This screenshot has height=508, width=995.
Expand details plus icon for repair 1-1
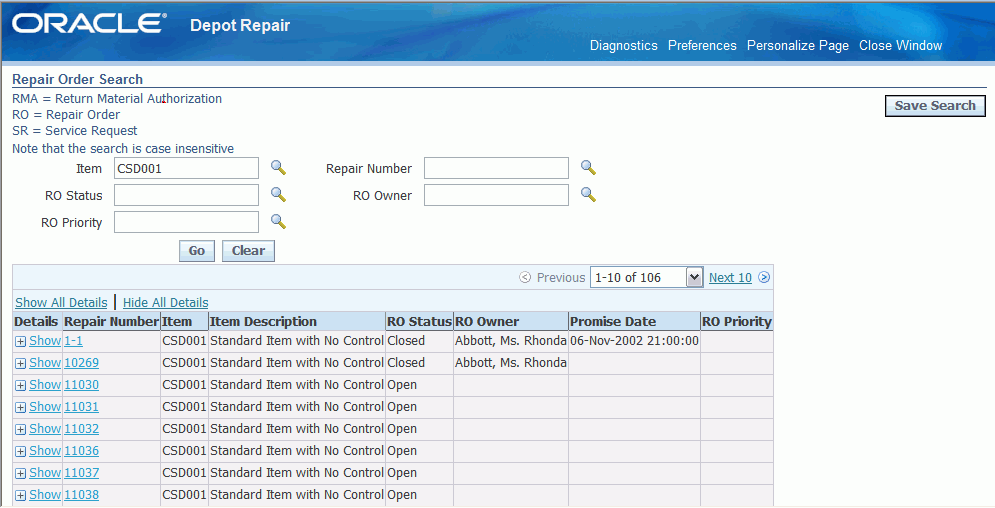(20, 342)
